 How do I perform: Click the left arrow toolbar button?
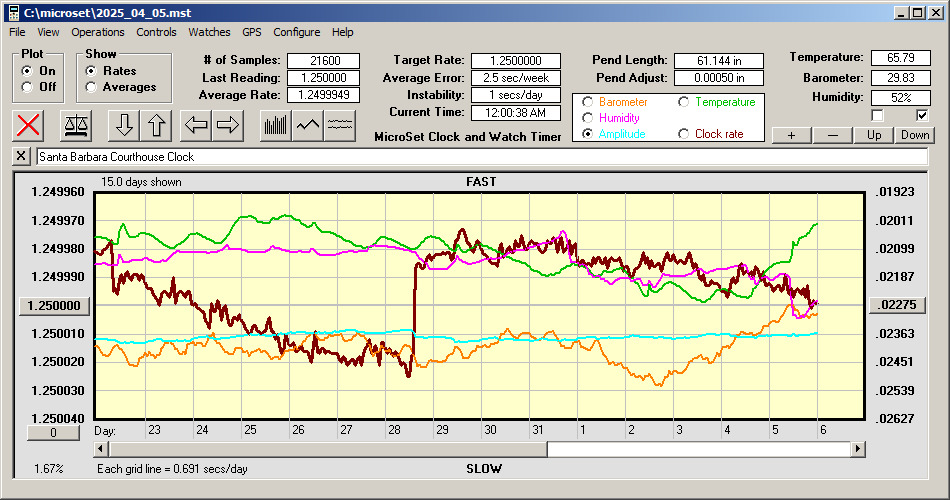(197, 125)
